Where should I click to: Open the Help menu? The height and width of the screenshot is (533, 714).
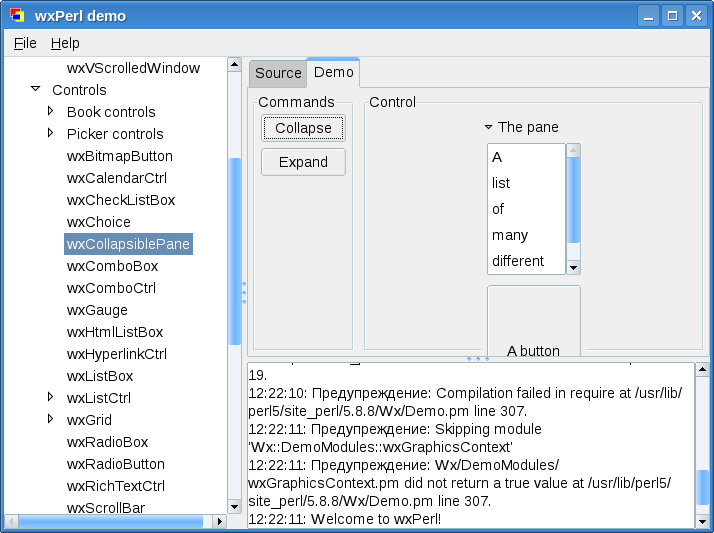click(65, 43)
